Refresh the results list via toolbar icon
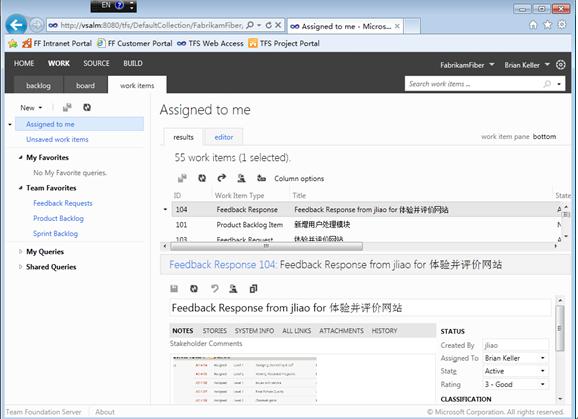This screenshot has height=419, width=578. pyautogui.click(x=202, y=178)
